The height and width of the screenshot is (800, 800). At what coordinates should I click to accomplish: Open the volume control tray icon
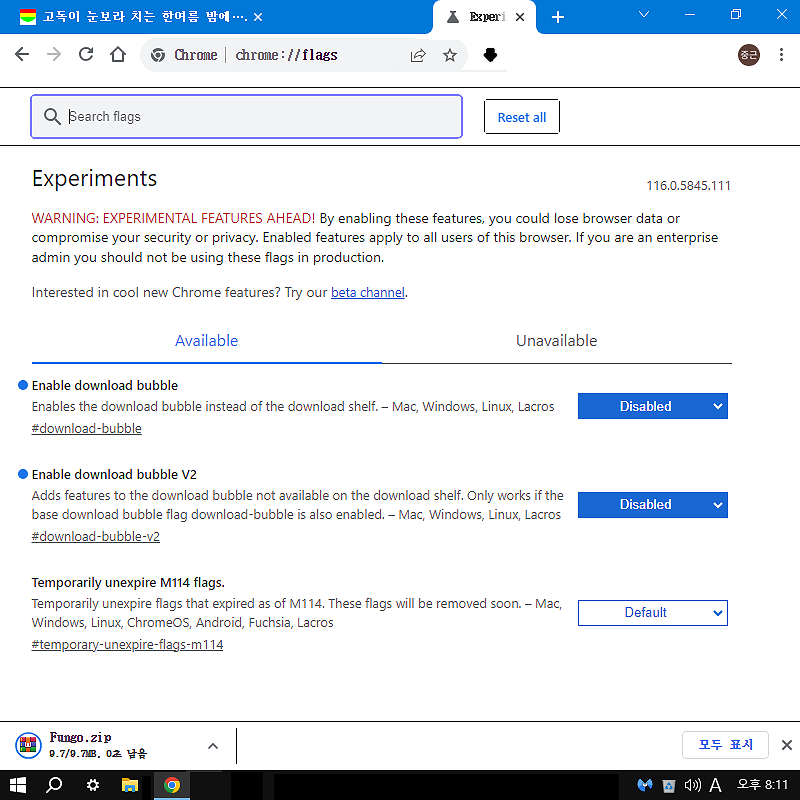pos(692,785)
